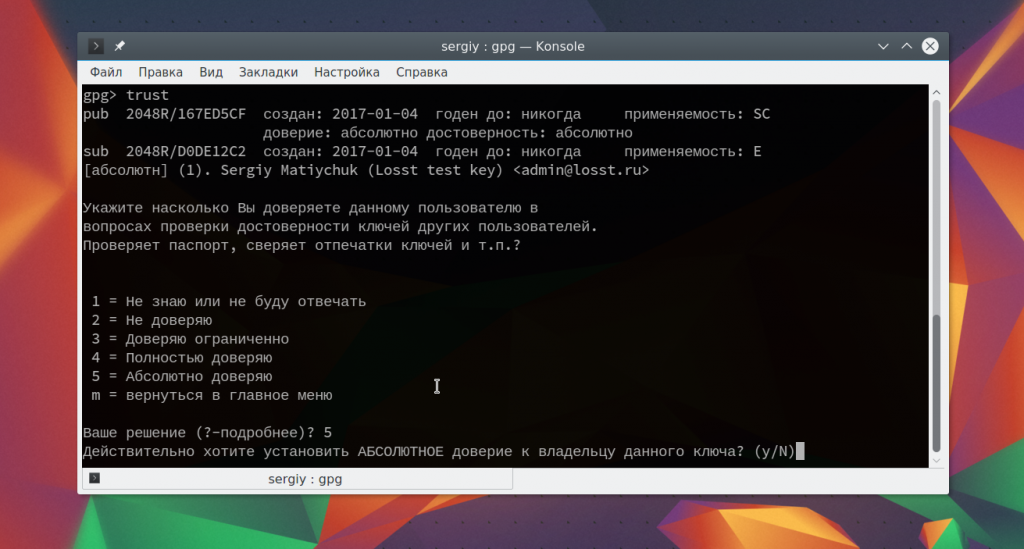Open the Справка menu
This screenshot has height=549, width=1024.
[422, 72]
